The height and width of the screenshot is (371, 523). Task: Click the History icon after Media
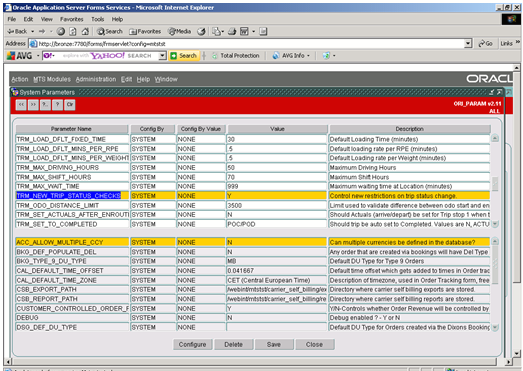[201, 31]
